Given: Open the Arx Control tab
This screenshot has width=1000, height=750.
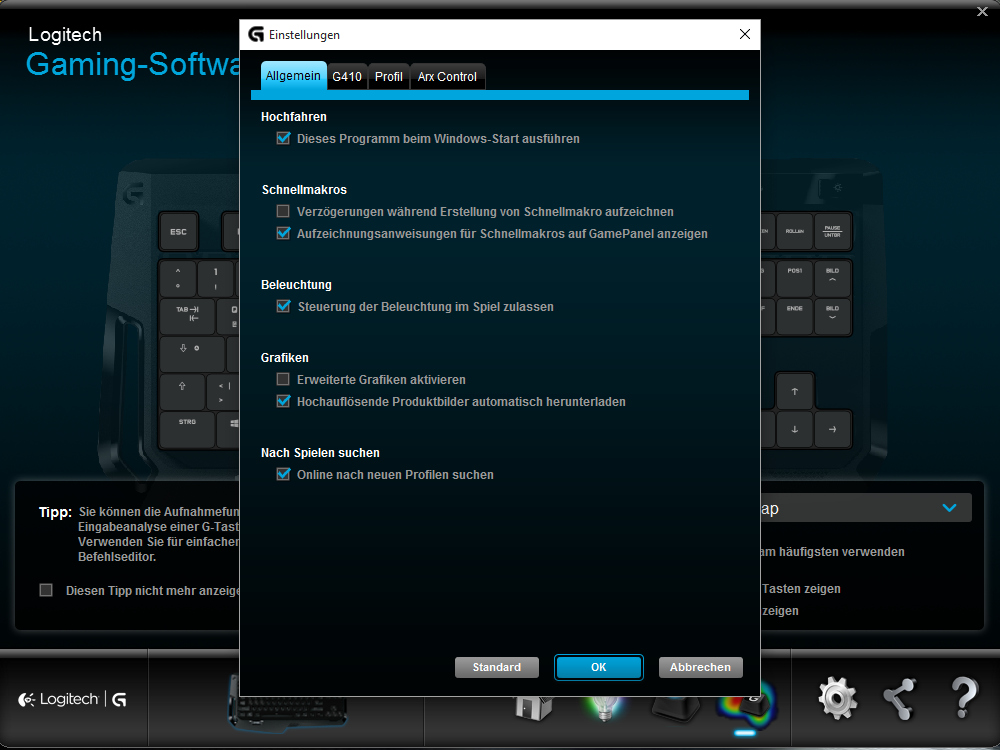Looking at the screenshot, I should pyautogui.click(x=447, y=77).
